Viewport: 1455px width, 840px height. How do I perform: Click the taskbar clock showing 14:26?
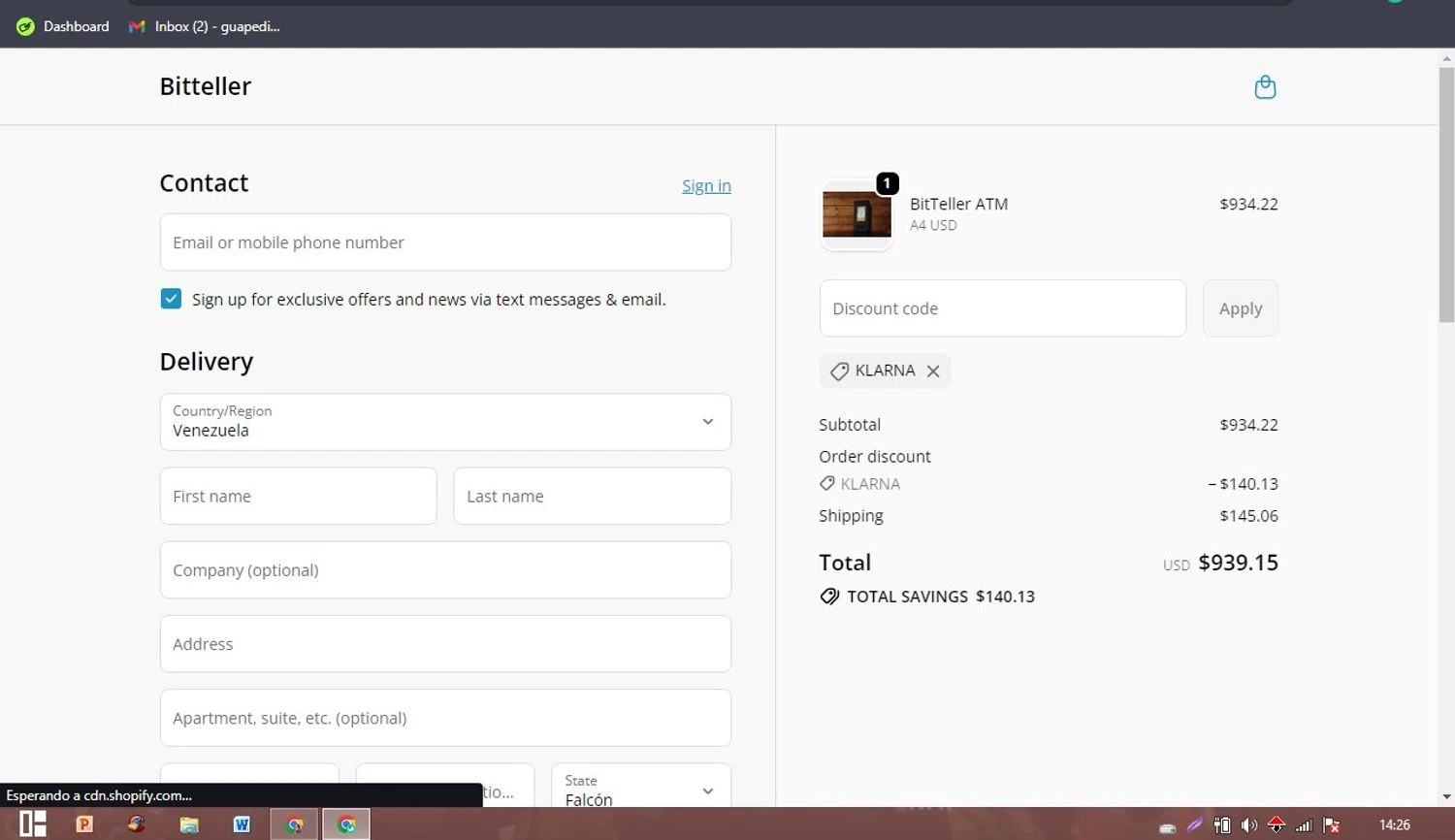[1395, 825]
